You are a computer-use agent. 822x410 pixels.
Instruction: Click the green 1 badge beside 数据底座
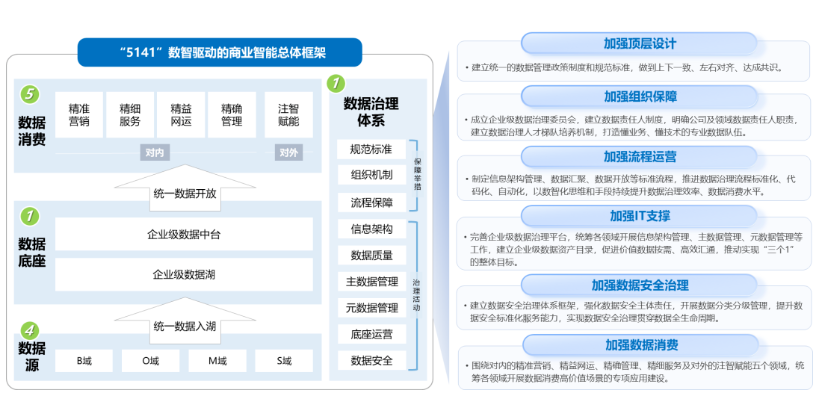point(29,215)
